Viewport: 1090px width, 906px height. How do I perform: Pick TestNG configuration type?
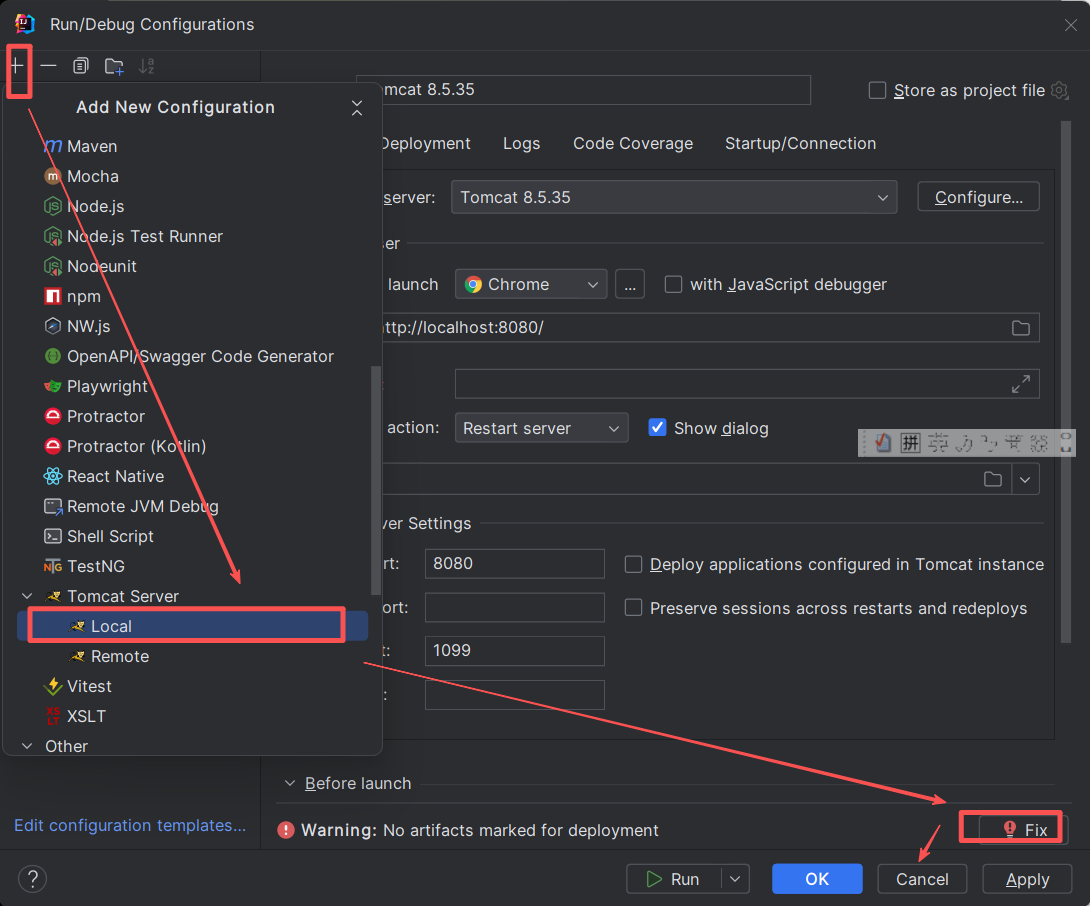pos(96,566)
